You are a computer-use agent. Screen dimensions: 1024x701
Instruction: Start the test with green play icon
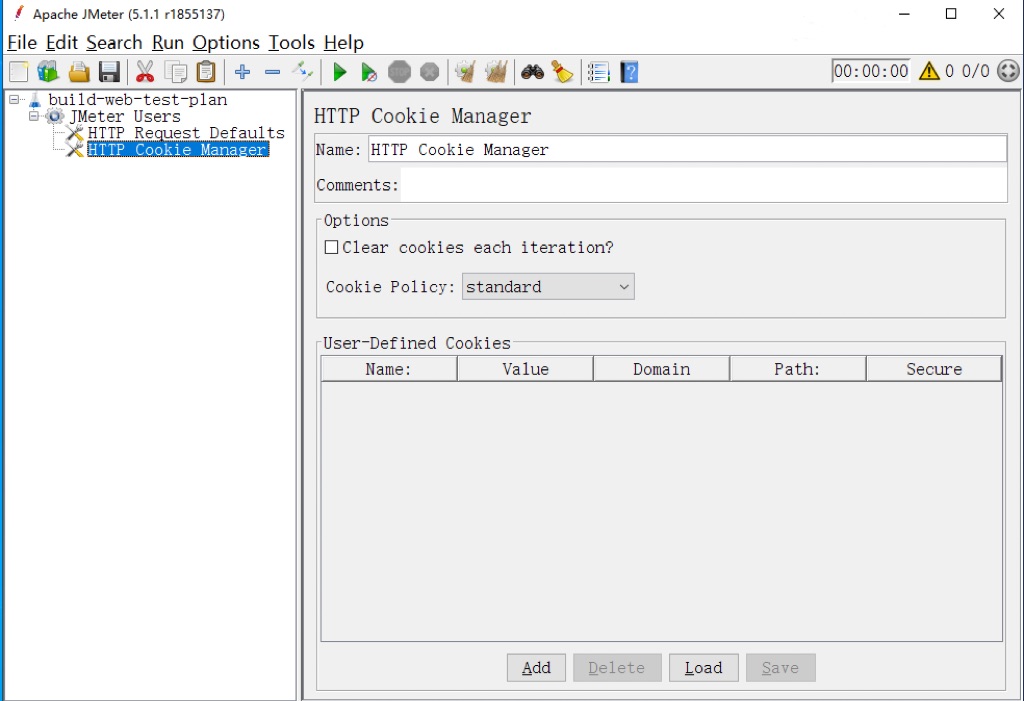[x=339, y=72]
